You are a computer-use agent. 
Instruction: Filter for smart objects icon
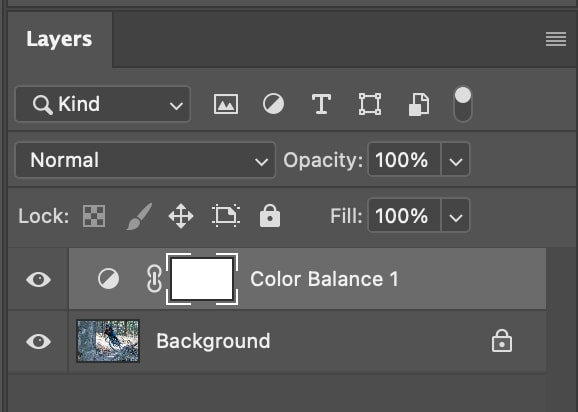click(419, 105)
